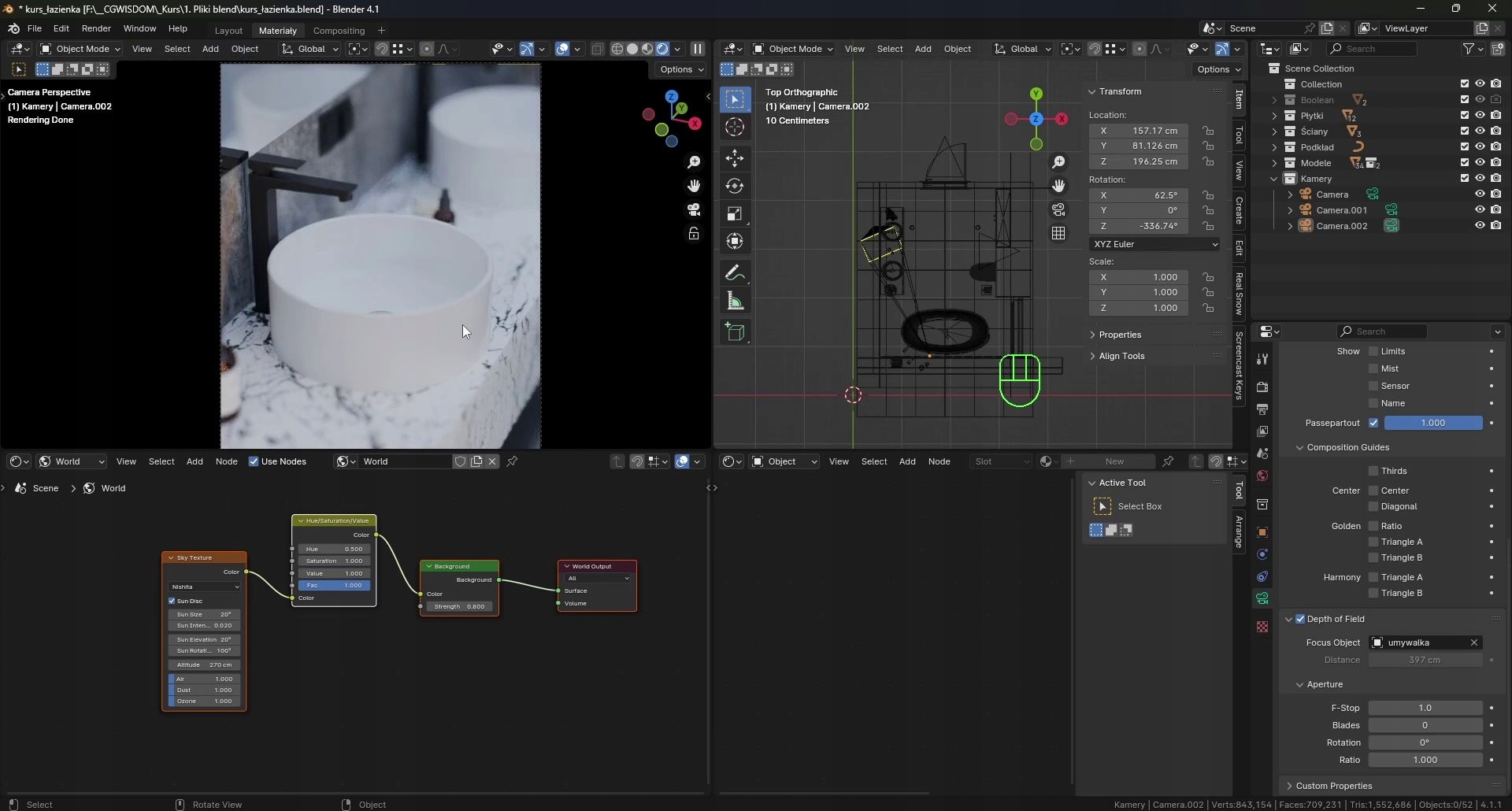
Task: Hide Camera.001 in the outliner
Action: pyautogui.click(x=1480, y=210)
